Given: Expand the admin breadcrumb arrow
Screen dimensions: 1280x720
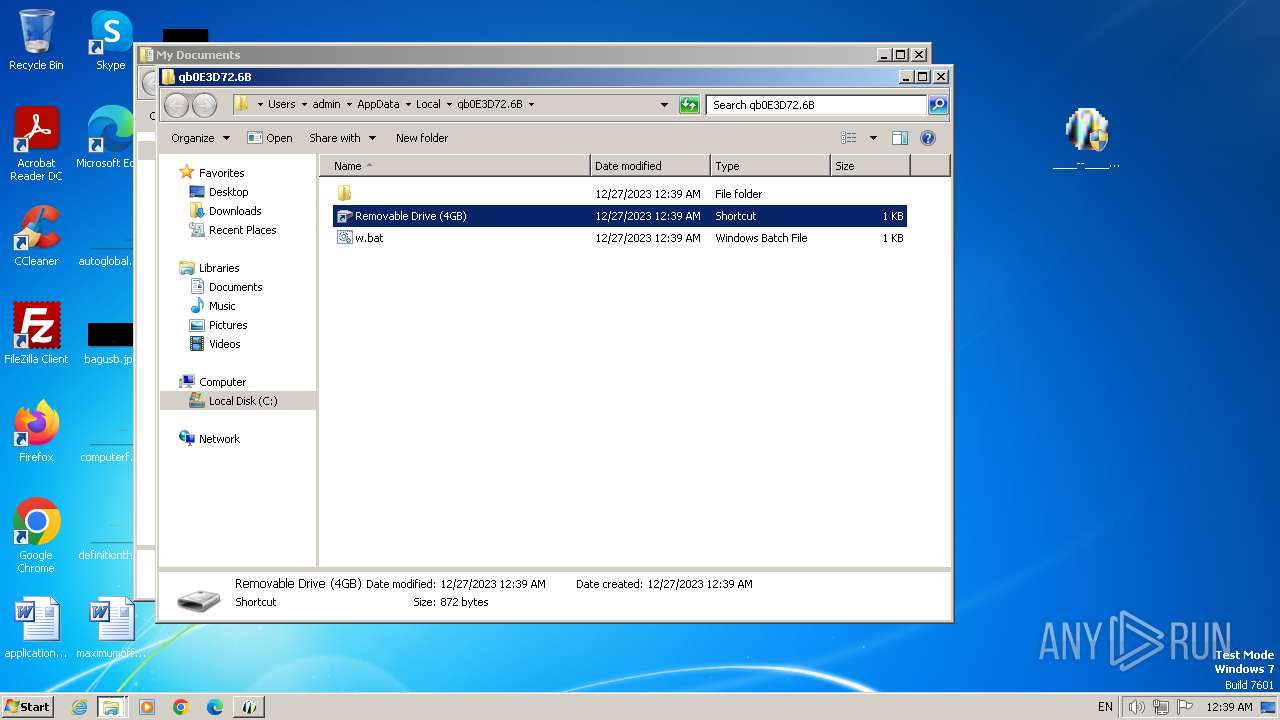Looking at the screenshot, I should 348,104.
